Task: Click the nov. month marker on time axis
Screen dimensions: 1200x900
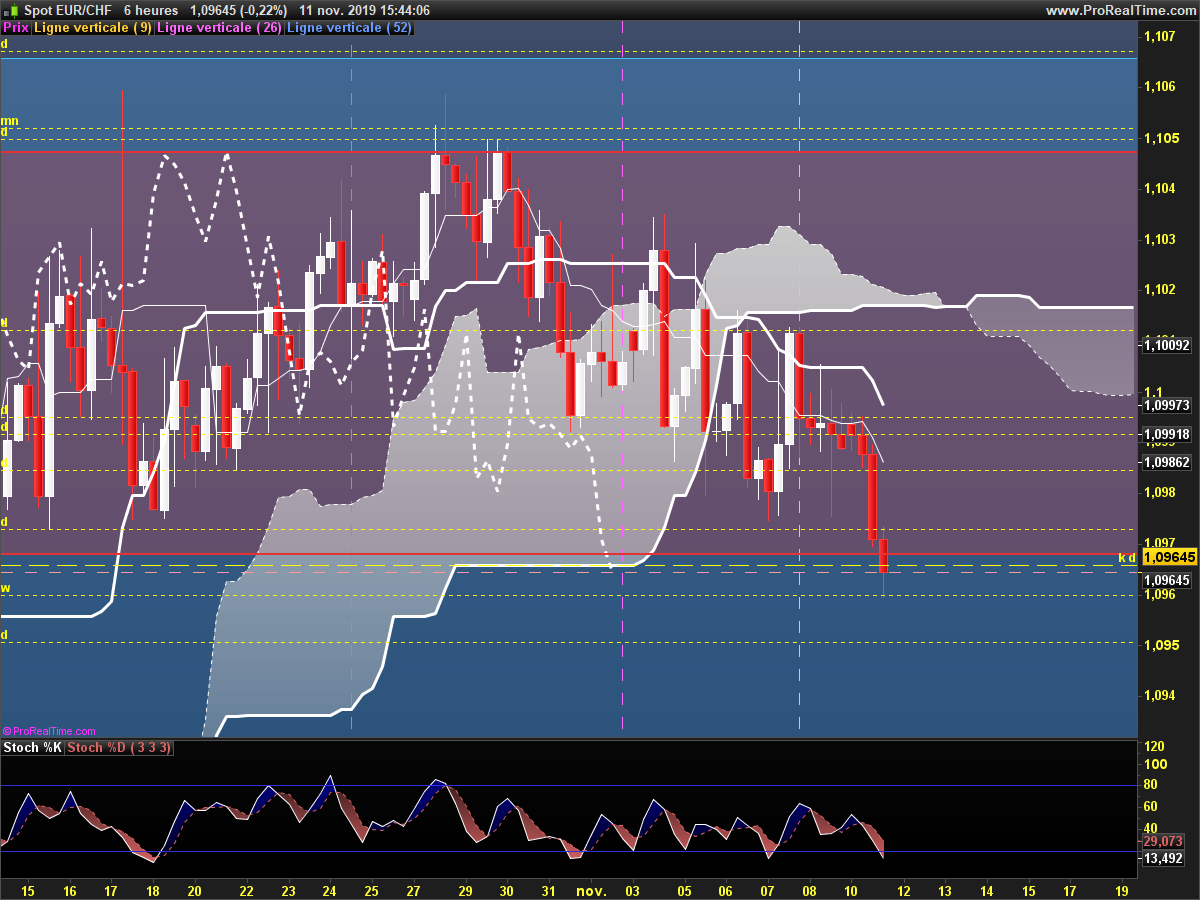Action: pyautogui.click(x=592, y=889)
